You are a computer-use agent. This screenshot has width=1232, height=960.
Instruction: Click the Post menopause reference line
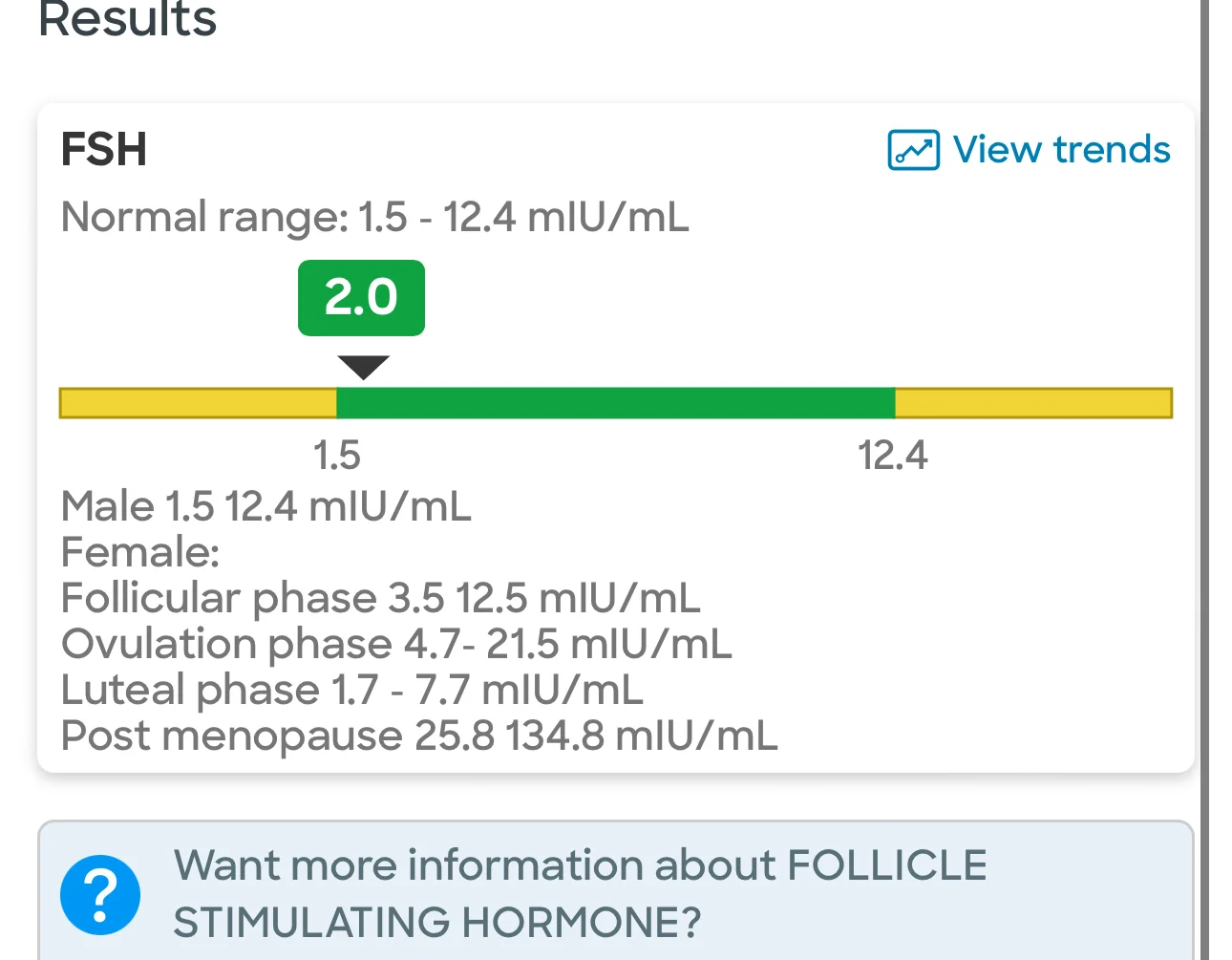tap(419, 736)
